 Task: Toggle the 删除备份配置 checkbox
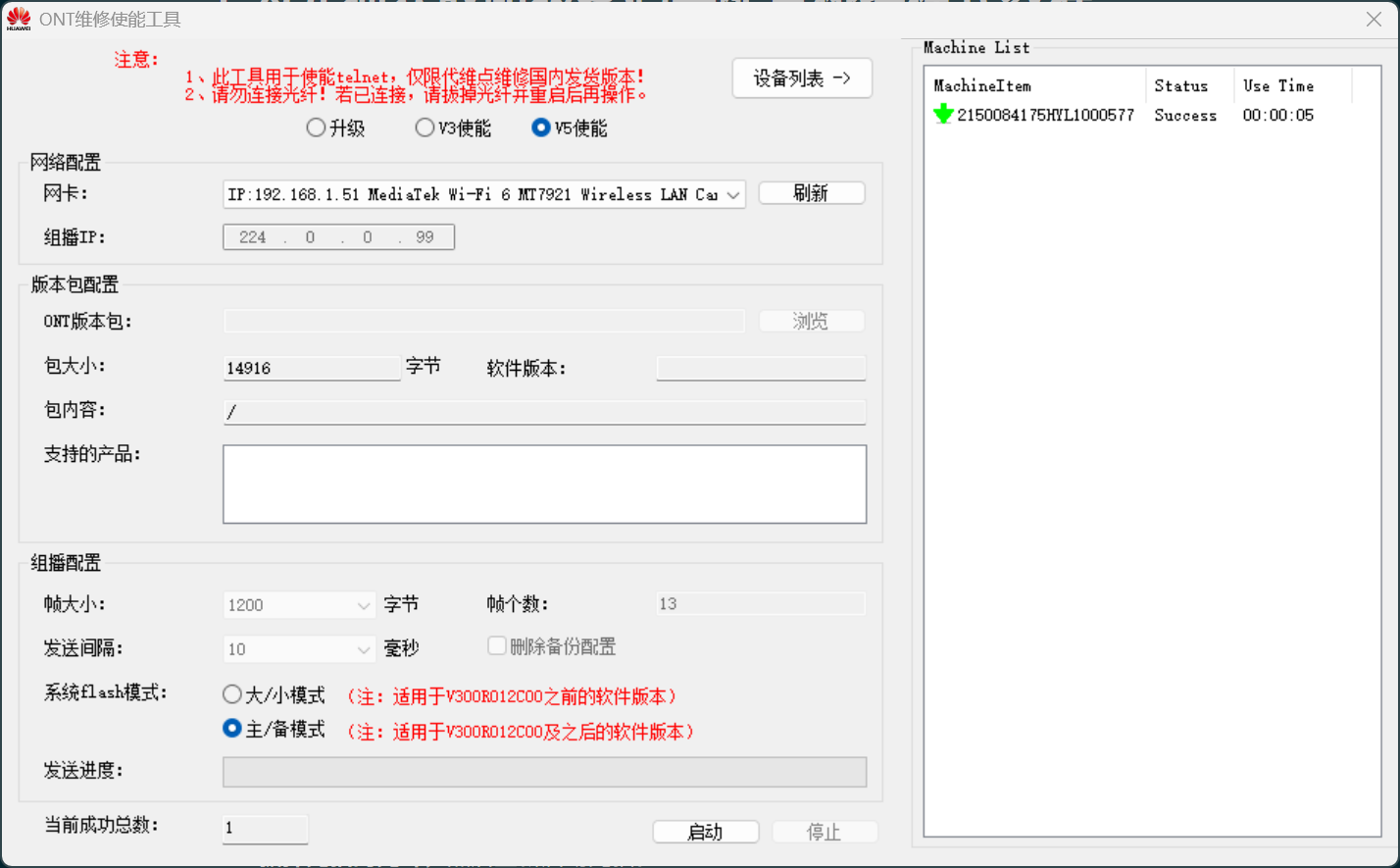point(497,646)
